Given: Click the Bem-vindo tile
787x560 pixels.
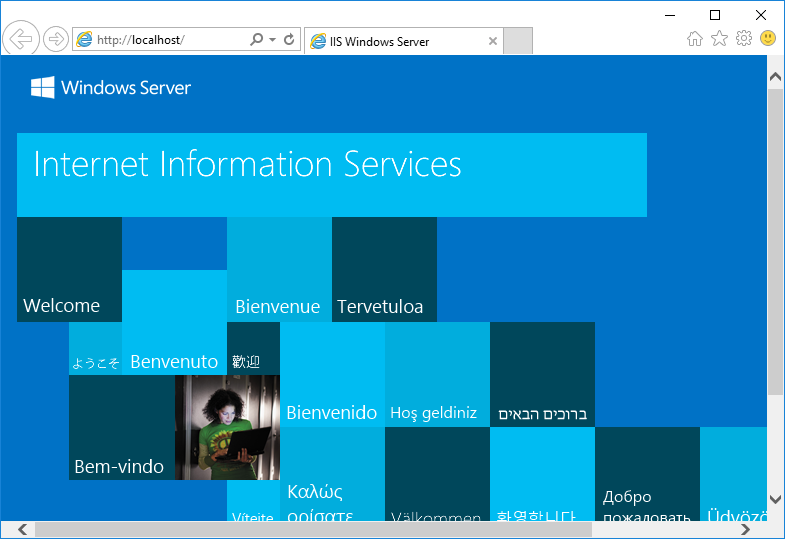Looking at the screenshot, I should 122,428.
